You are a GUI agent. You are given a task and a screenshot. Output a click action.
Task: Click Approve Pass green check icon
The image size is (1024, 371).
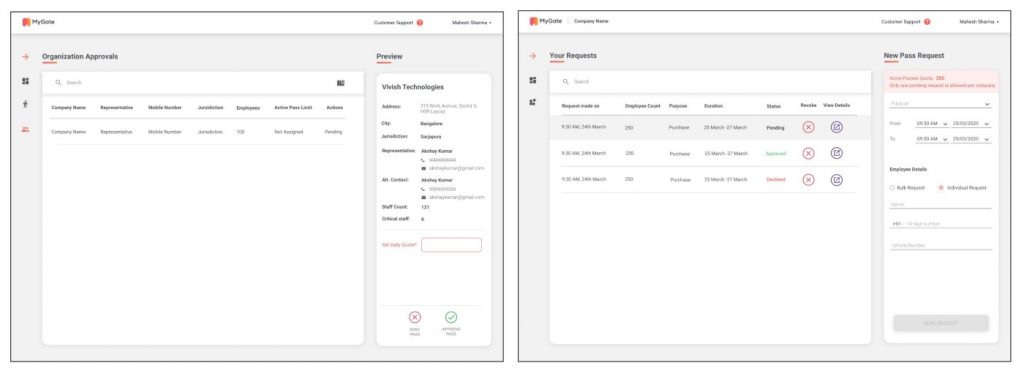coord(451,317)
